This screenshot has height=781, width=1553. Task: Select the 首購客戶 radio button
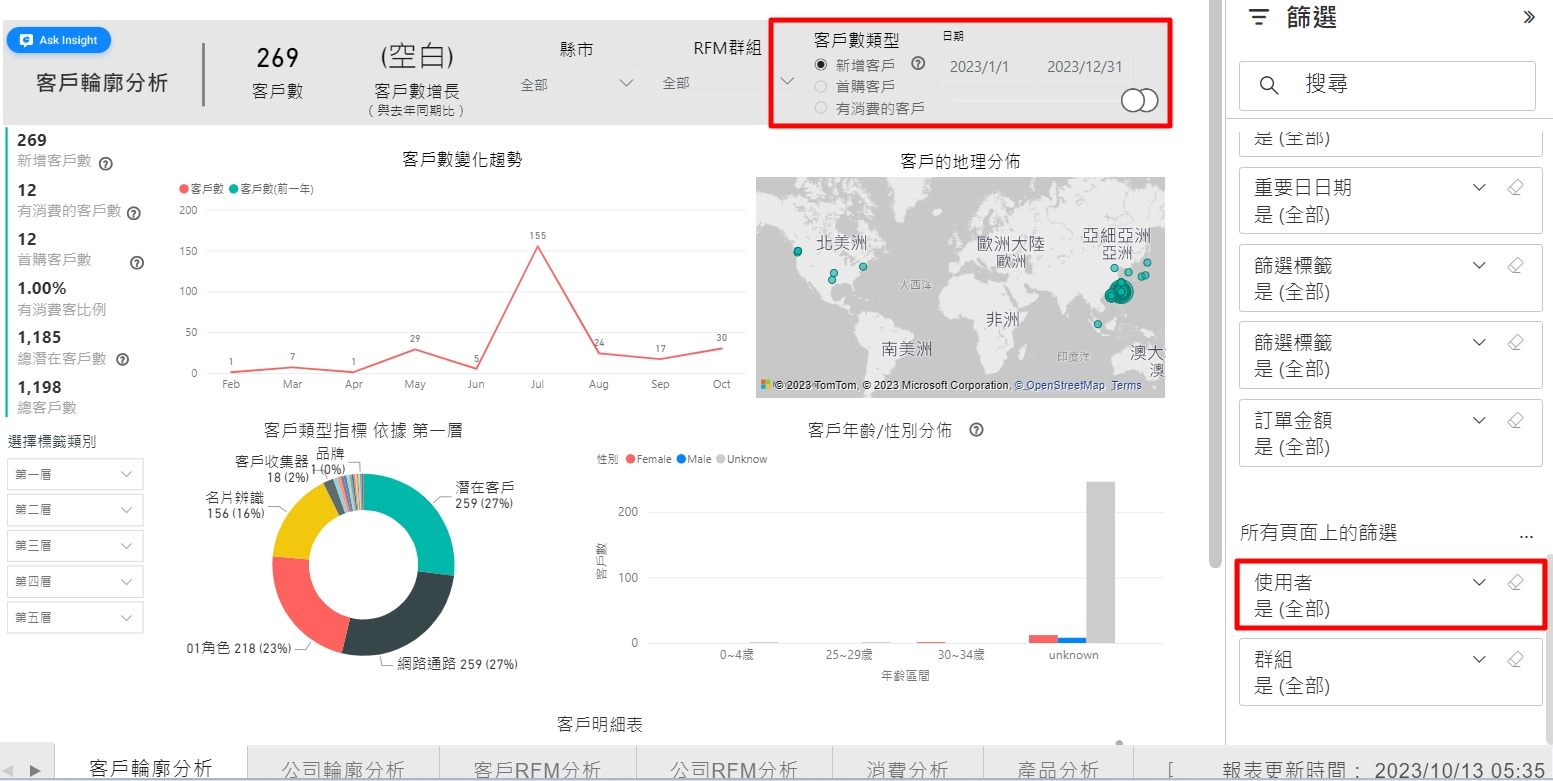pyautogui.click(x=821, y=86)
